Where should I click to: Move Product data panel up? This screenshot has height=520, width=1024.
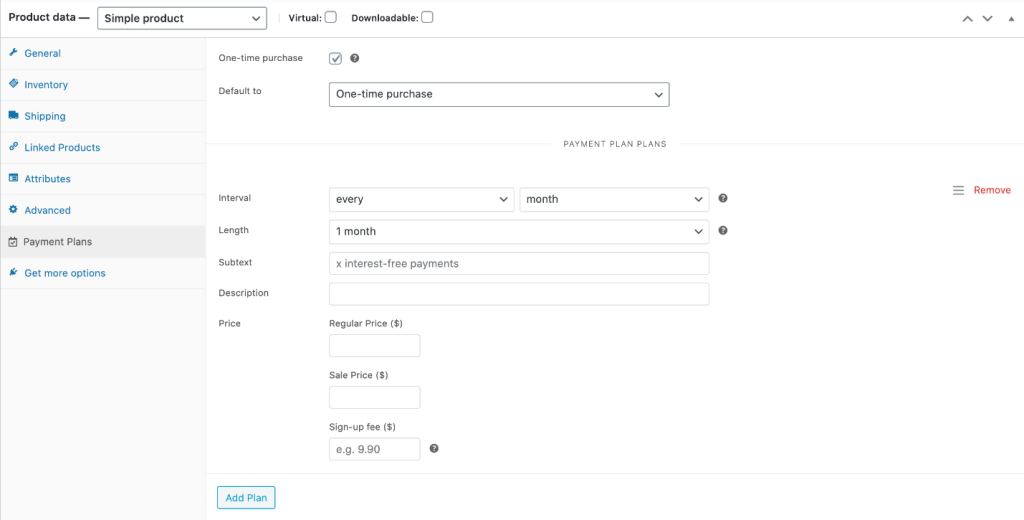pos(967,18)
